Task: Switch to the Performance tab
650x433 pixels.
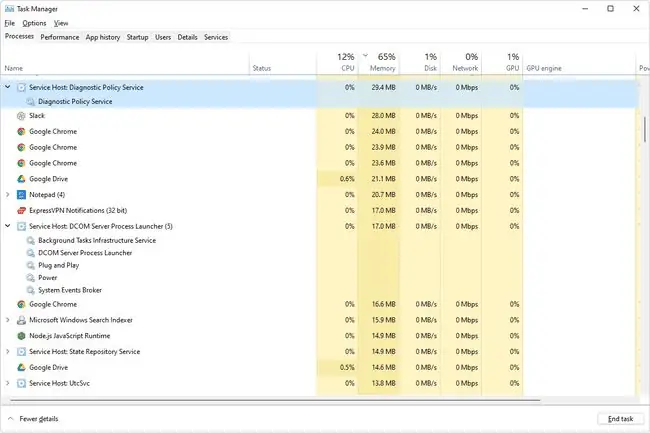Action: (60, 37)
